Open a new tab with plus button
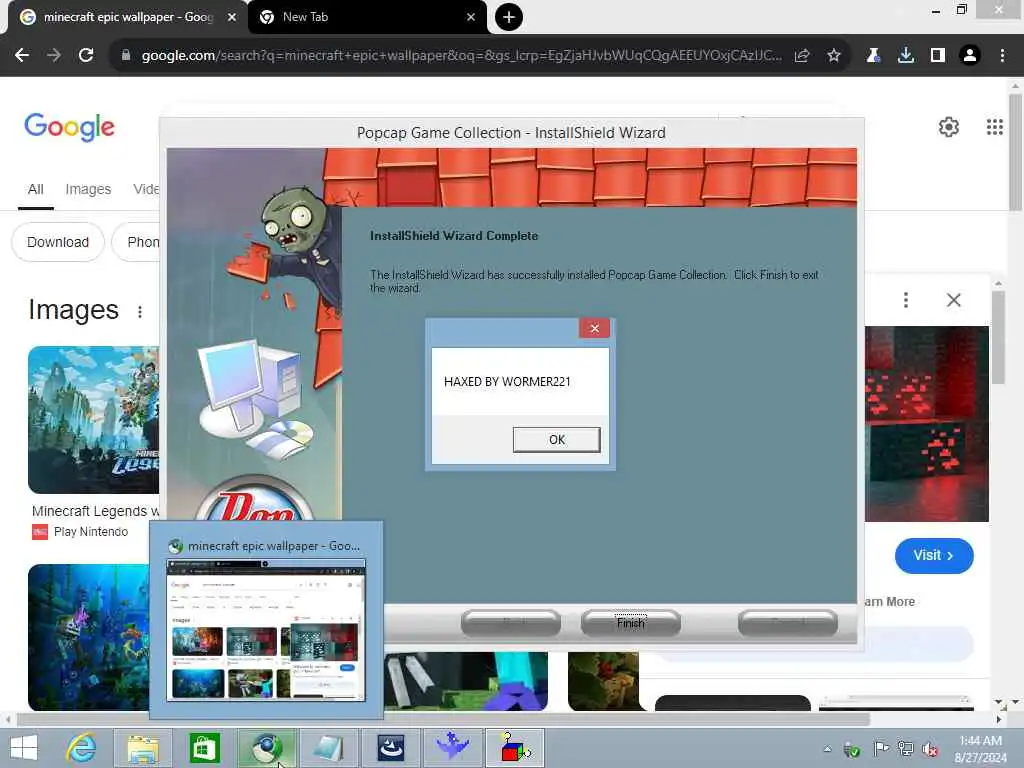 pyautogui.click(x=509, y=17)
